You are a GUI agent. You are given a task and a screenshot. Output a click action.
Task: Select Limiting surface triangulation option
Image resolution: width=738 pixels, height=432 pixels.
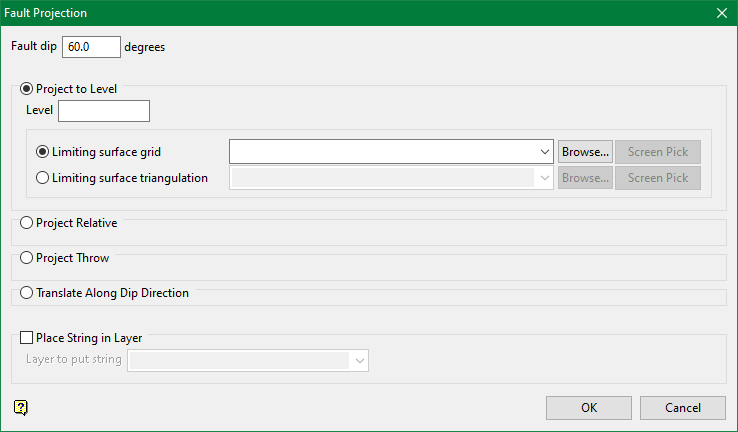42,178
